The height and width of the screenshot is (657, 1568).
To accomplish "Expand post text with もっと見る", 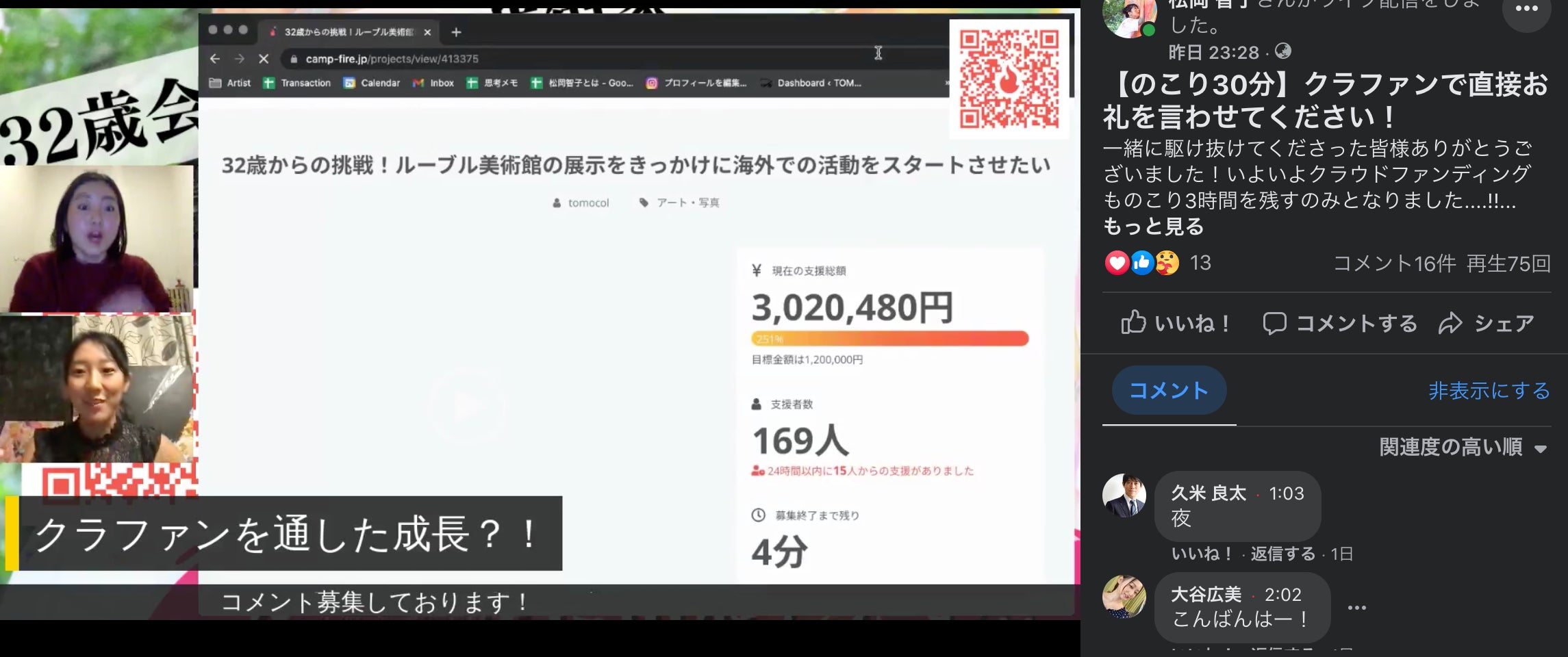I will pos(1153,227).
